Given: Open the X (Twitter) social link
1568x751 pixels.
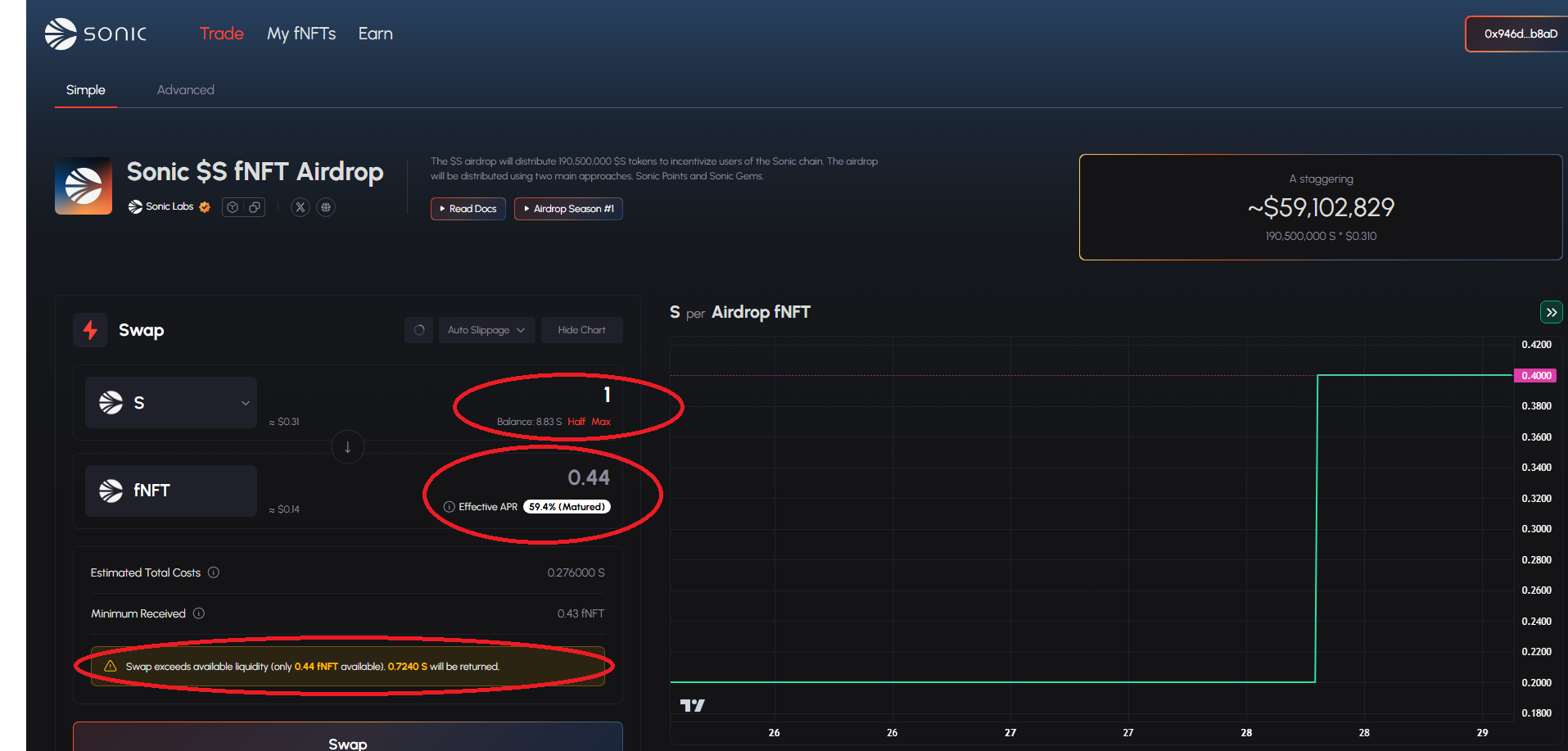Looking at the screenshot, I should (300, 207).
